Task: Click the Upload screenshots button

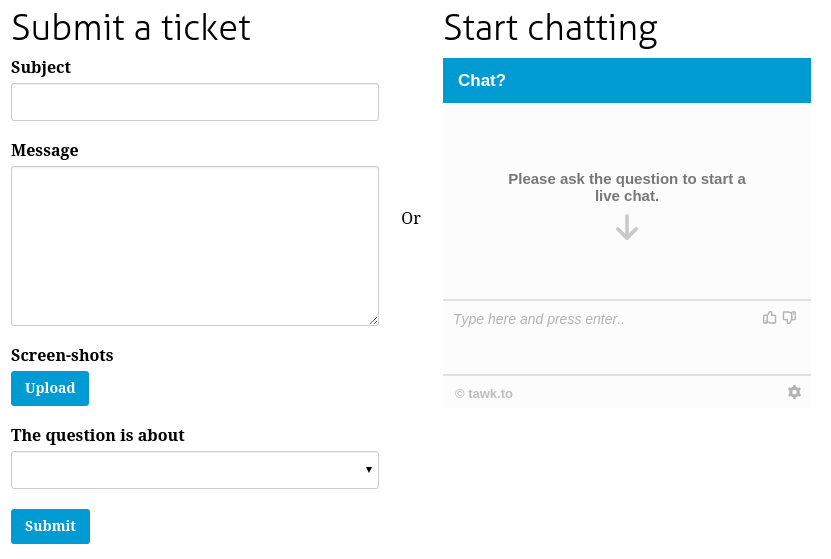Action: coord(50,388)
